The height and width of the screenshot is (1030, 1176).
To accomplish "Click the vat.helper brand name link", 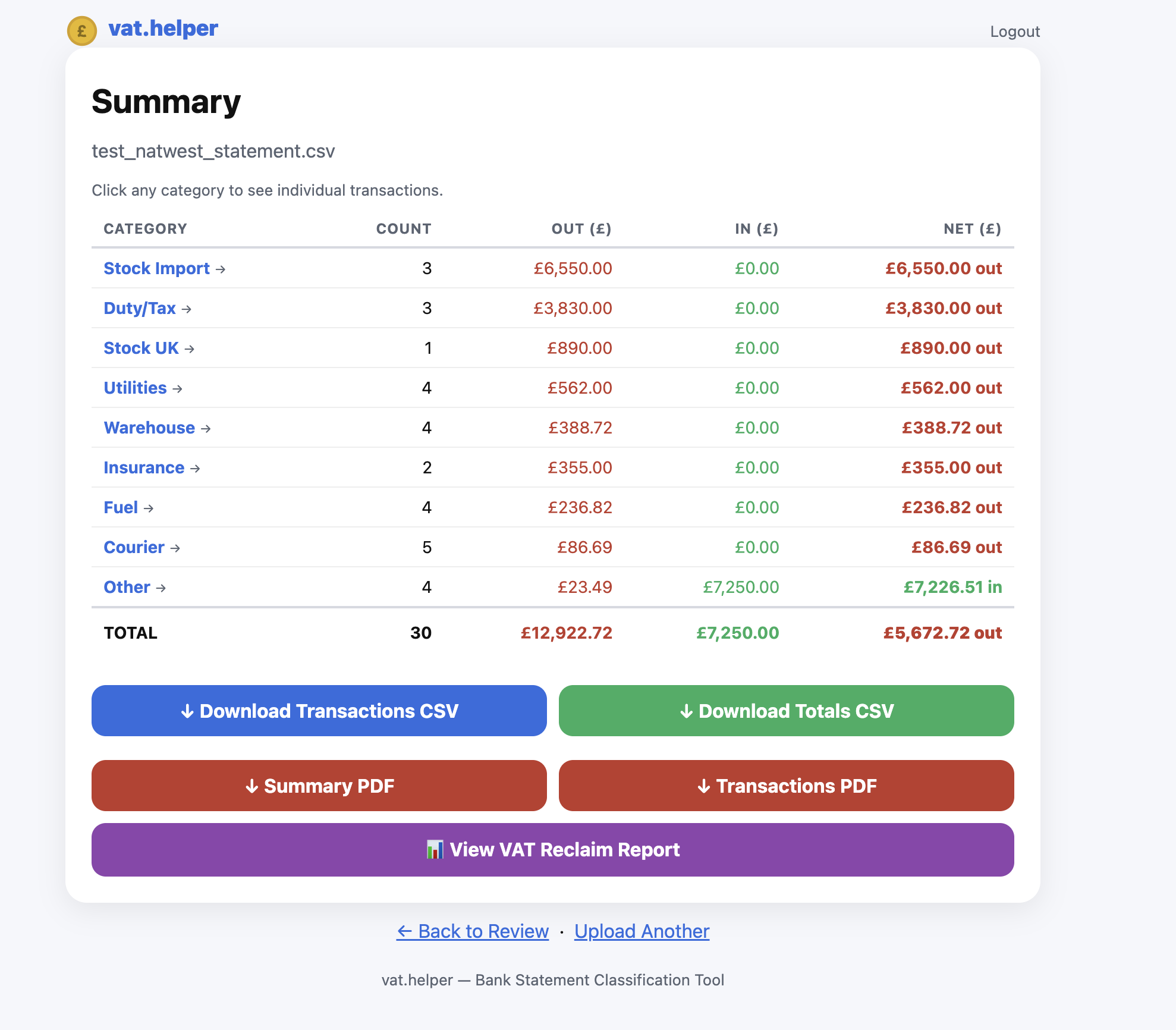I will 163,29.
